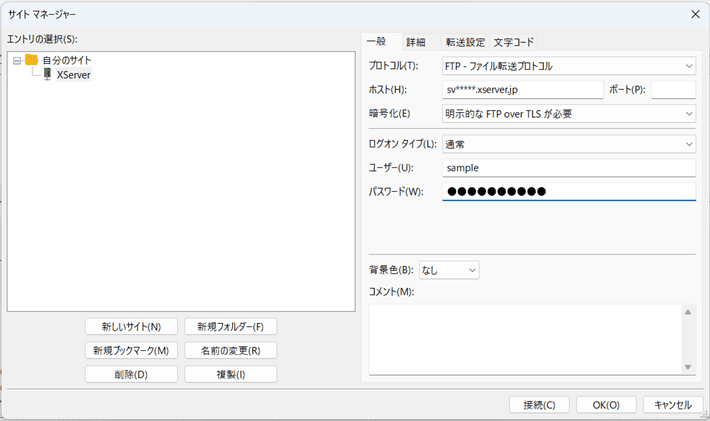This screenshot has height=421, width=710.
Task: Close the サイト マネージャー dialog
Action: pos(696,14)
